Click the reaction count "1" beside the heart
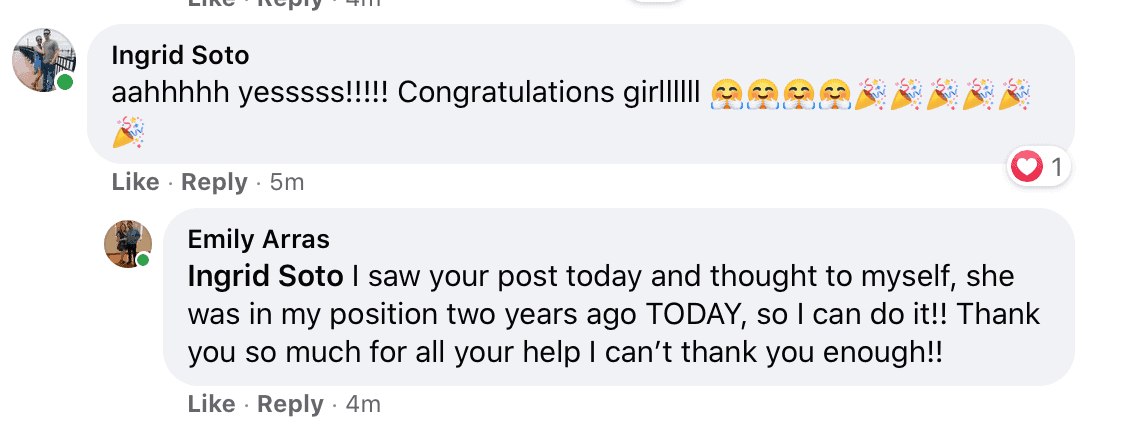 click(1056, 167)
